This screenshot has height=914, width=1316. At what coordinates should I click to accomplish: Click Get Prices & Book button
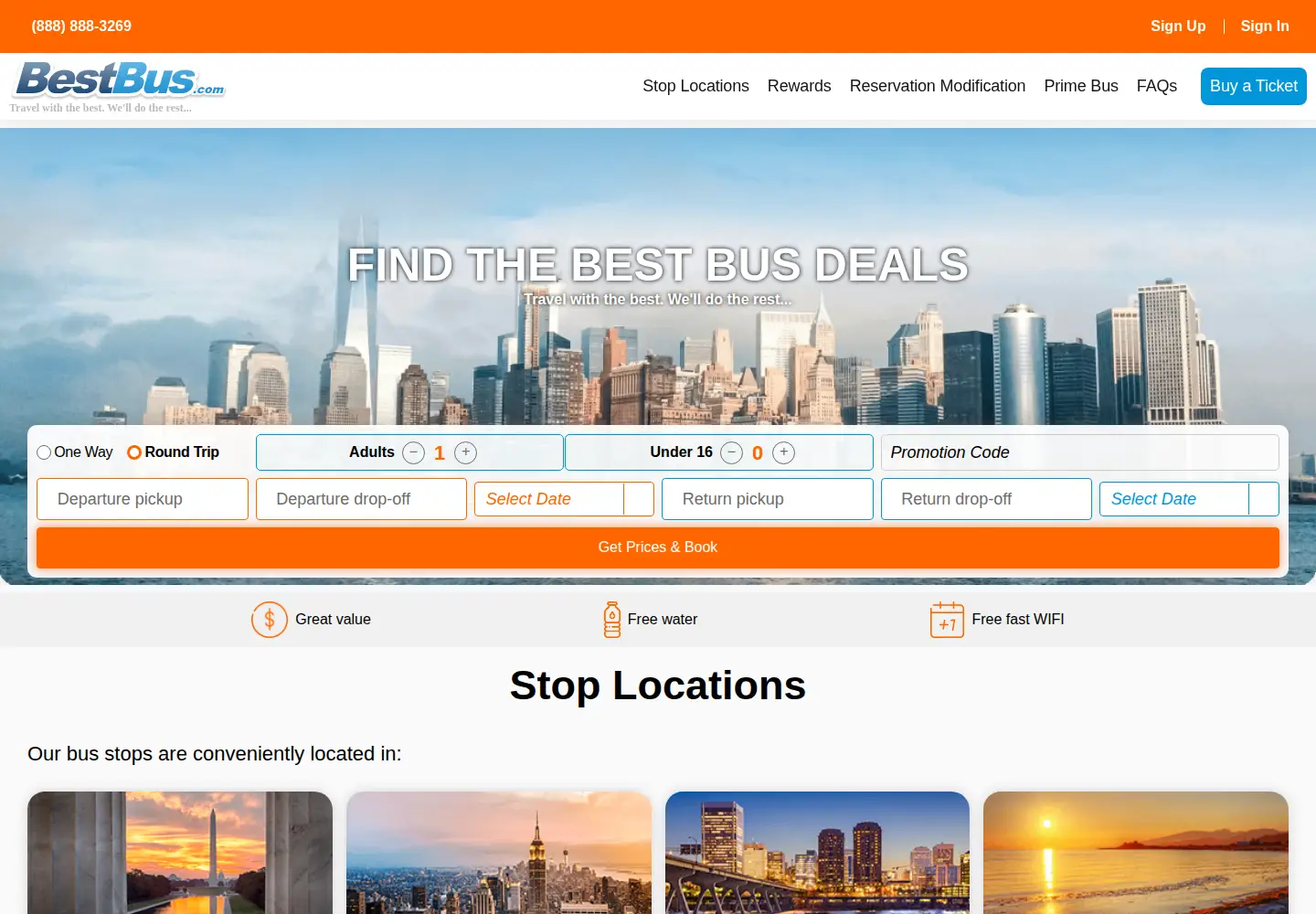658,547
